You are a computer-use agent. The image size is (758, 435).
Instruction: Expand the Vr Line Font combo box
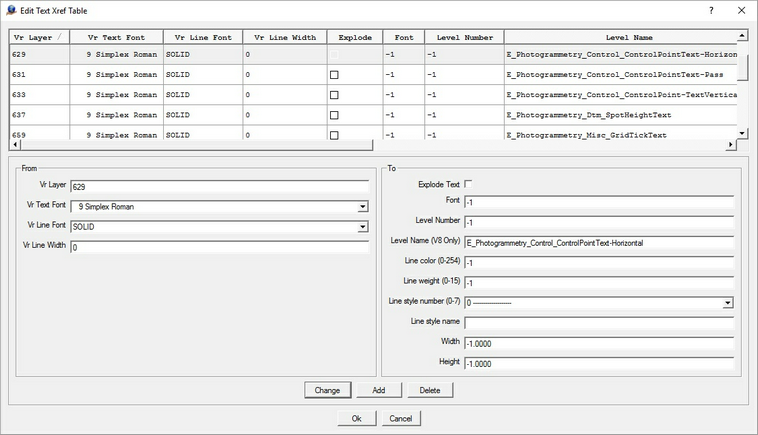[x=362, y=227]
